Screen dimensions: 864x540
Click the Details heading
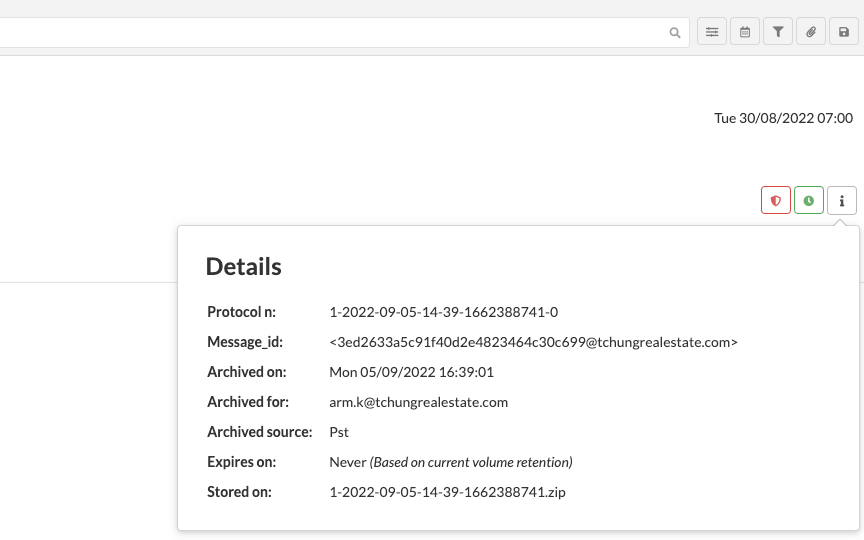(244, 266)
